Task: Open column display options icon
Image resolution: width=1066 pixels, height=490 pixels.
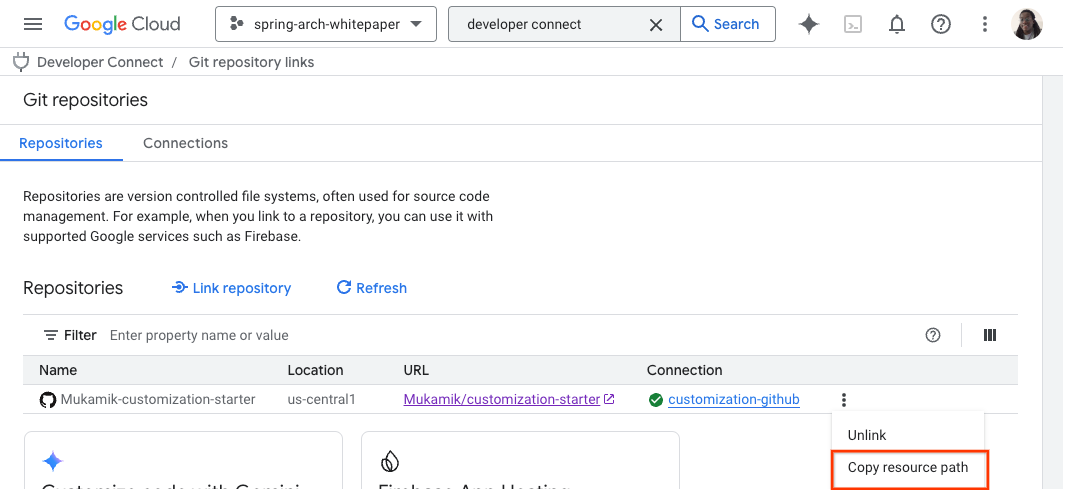Action: pos(990,336)
